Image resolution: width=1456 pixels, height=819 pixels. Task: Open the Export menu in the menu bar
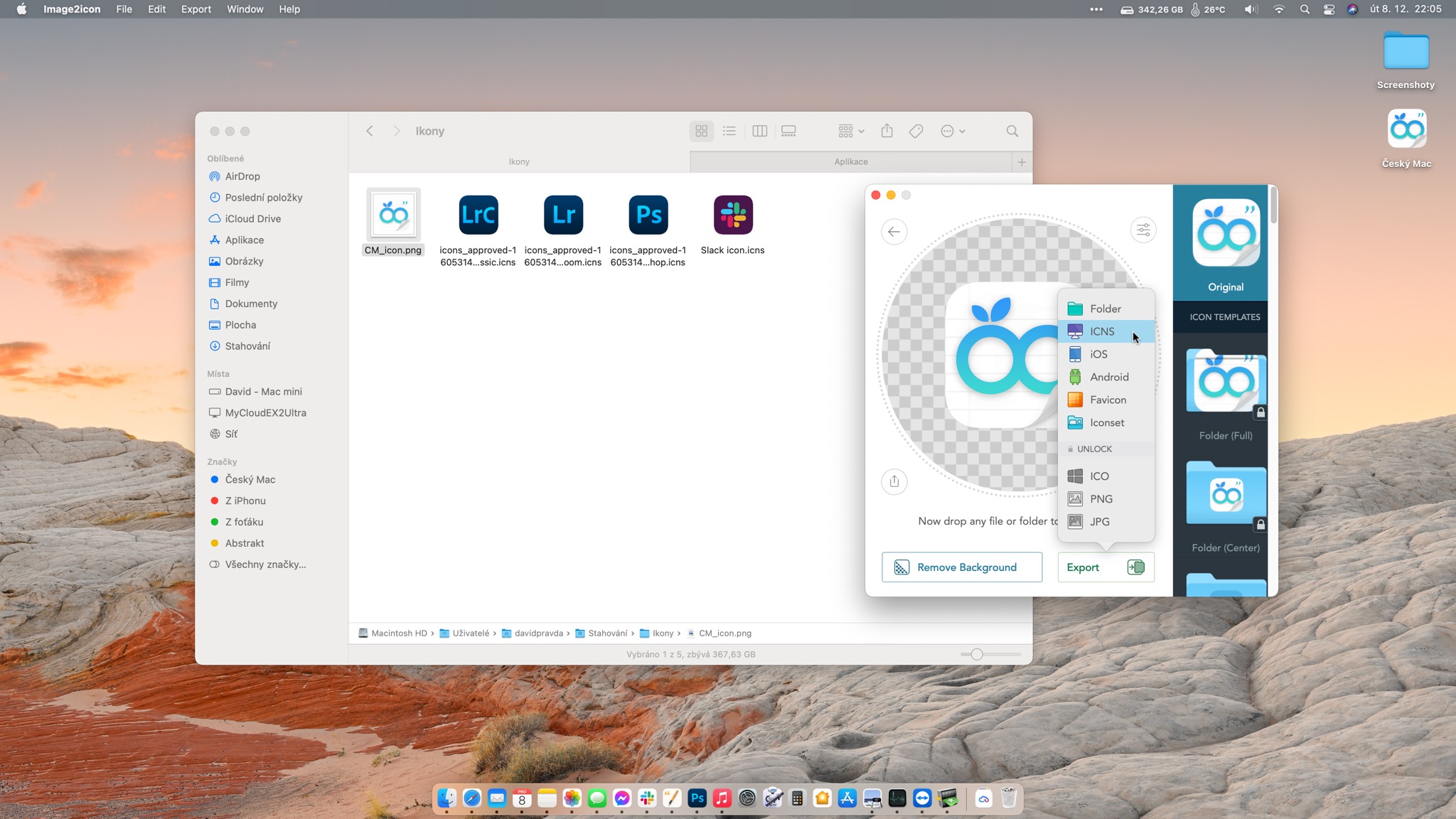pos(196,9)
